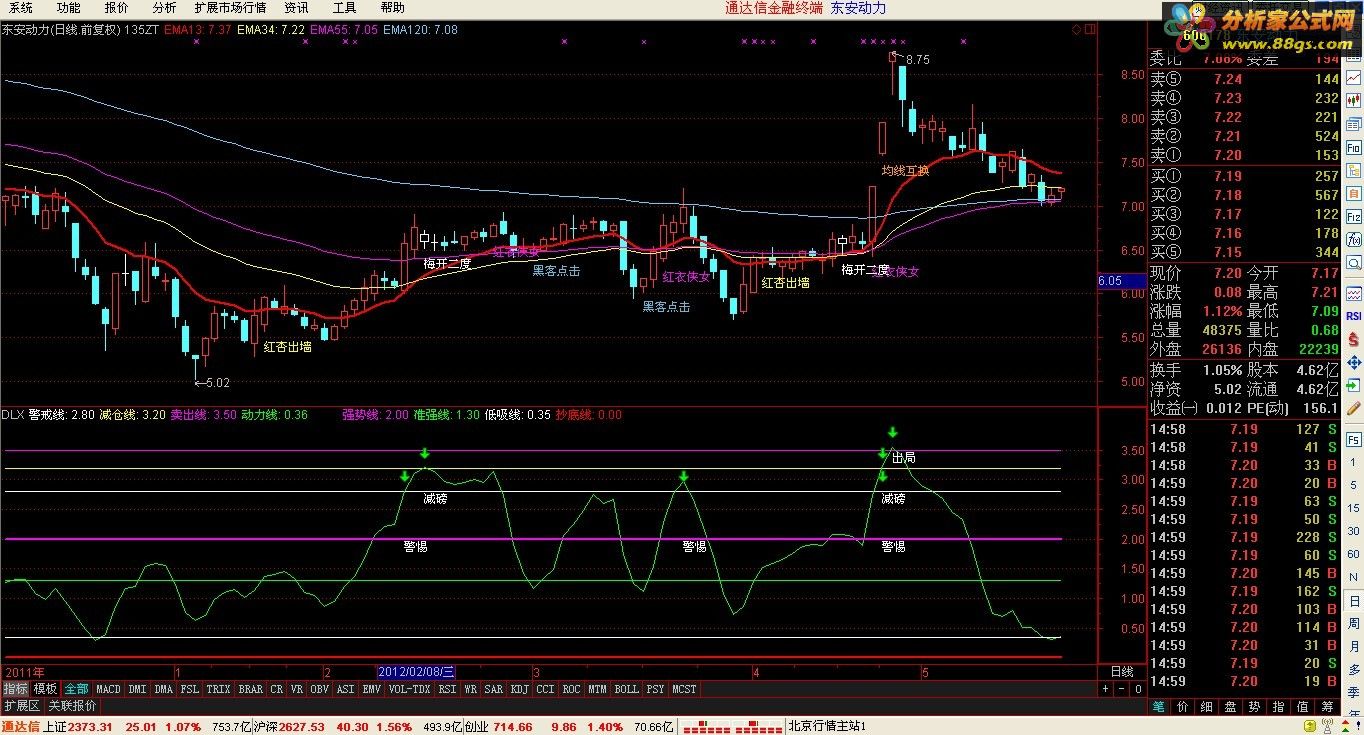
Task: Select the pencil drawing tool icon
Action: click(x=1353, y=408)
